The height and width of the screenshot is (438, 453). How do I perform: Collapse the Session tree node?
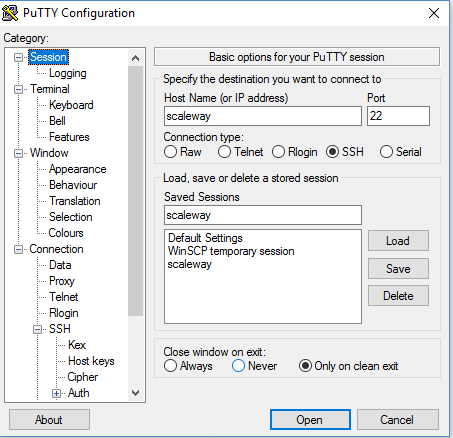[18, 57]
